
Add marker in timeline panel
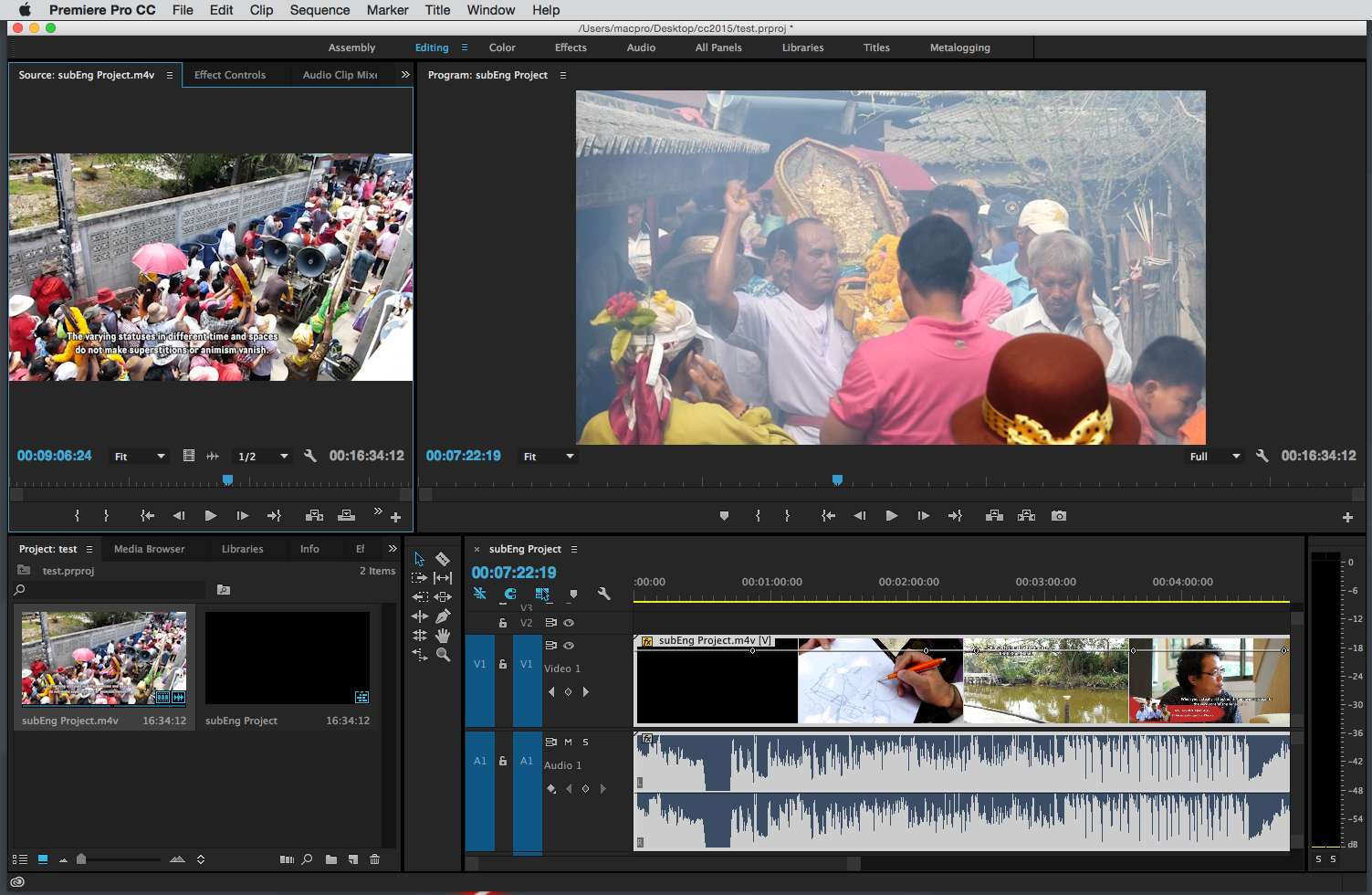[x=573, y=594]
